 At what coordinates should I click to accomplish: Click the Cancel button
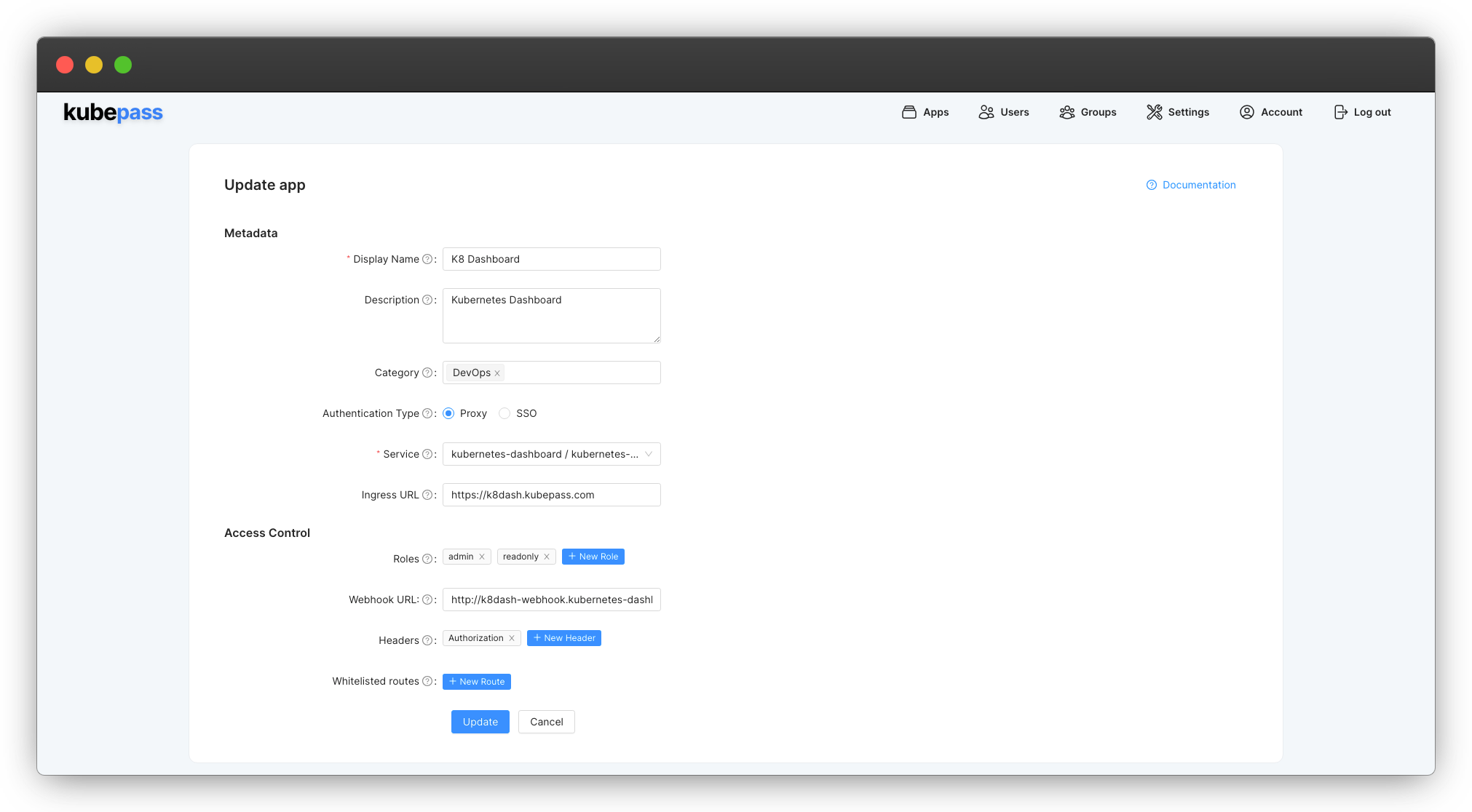click(546, 721)
